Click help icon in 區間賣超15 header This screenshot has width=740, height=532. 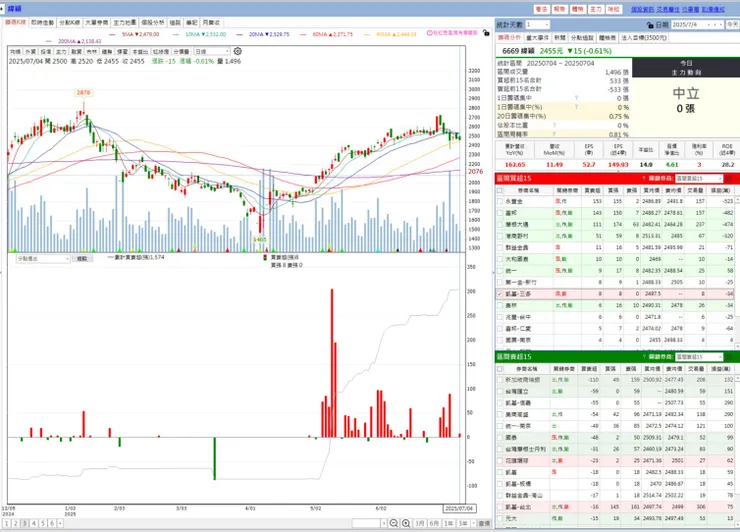pos(644,357)
